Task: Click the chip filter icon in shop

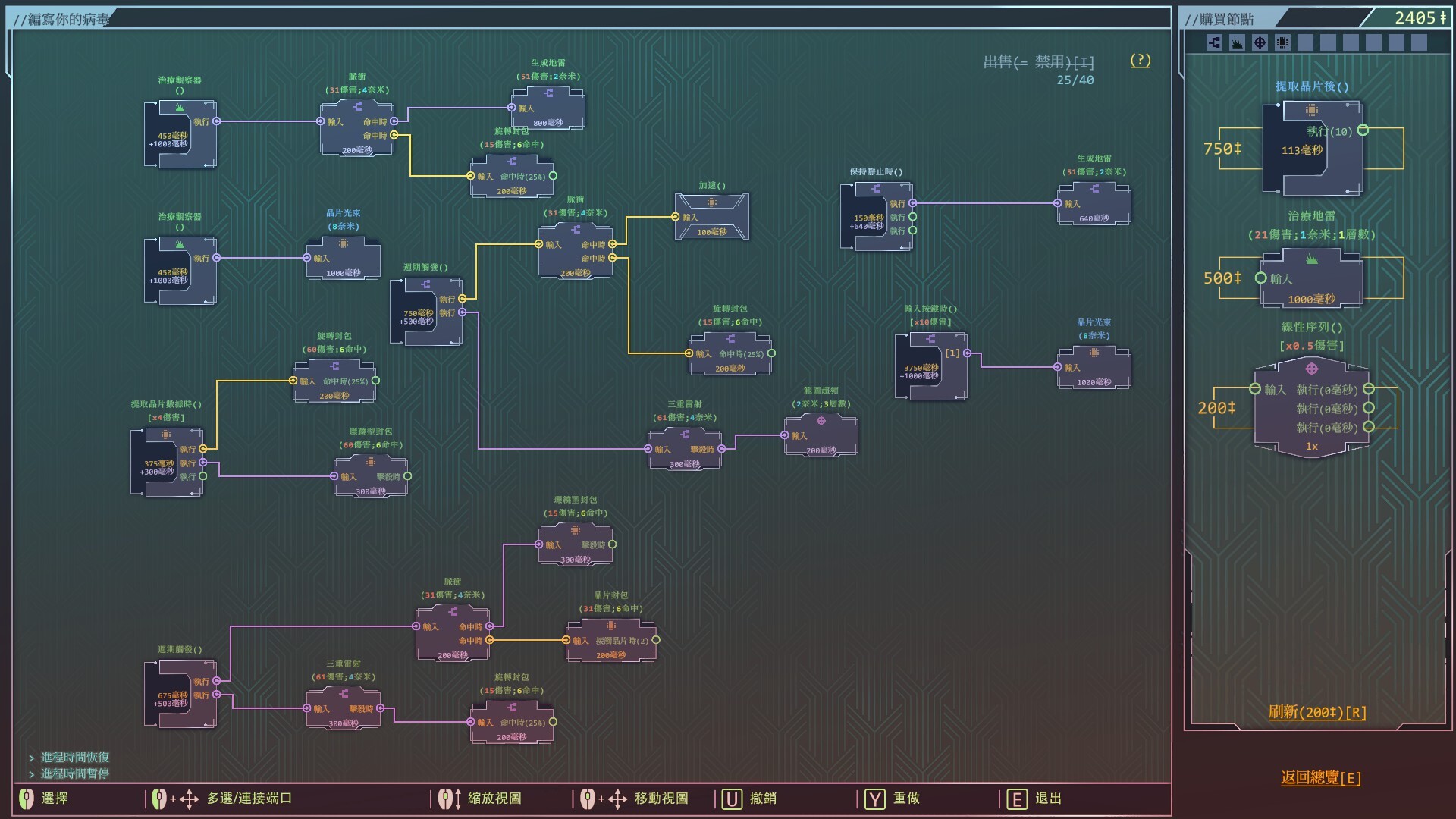Action: click(x=1282, y=42)
